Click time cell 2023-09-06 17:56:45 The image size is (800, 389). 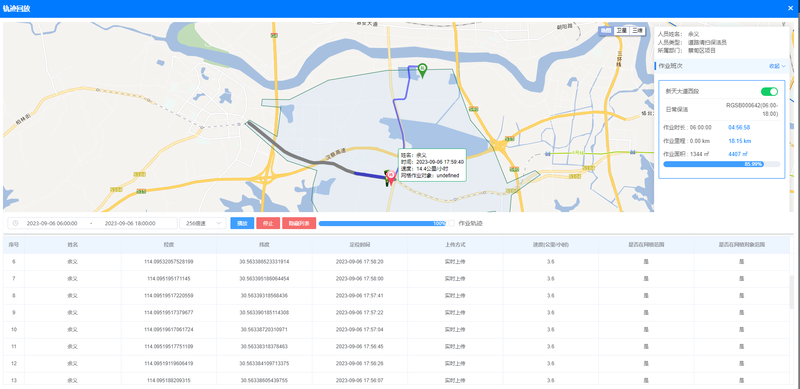coord(360,347)
